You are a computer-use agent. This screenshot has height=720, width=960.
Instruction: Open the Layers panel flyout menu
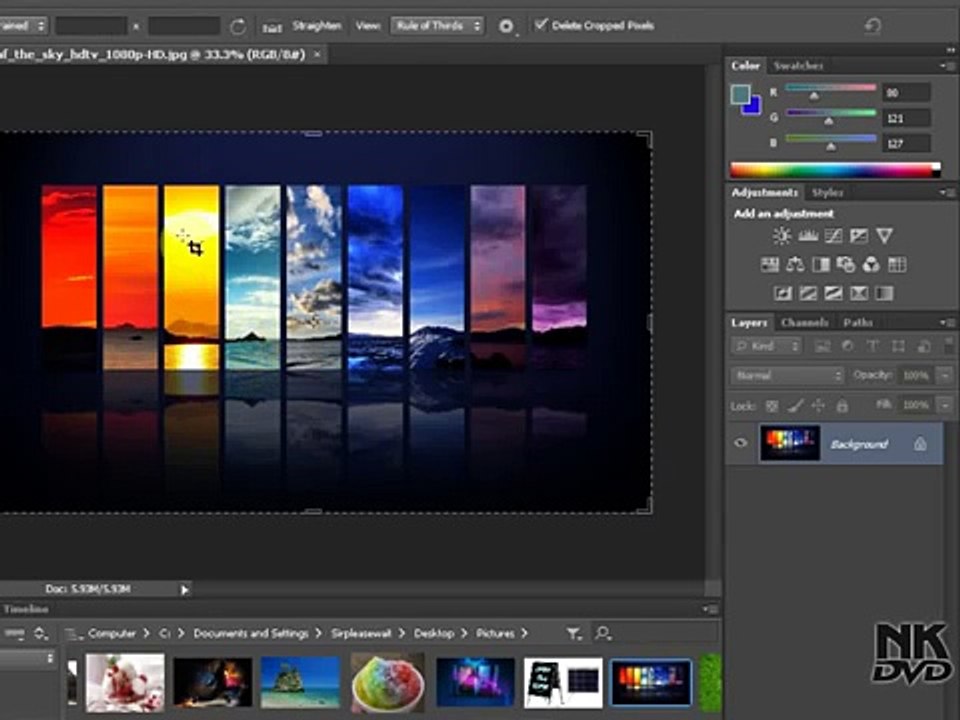tap(948, 322)
